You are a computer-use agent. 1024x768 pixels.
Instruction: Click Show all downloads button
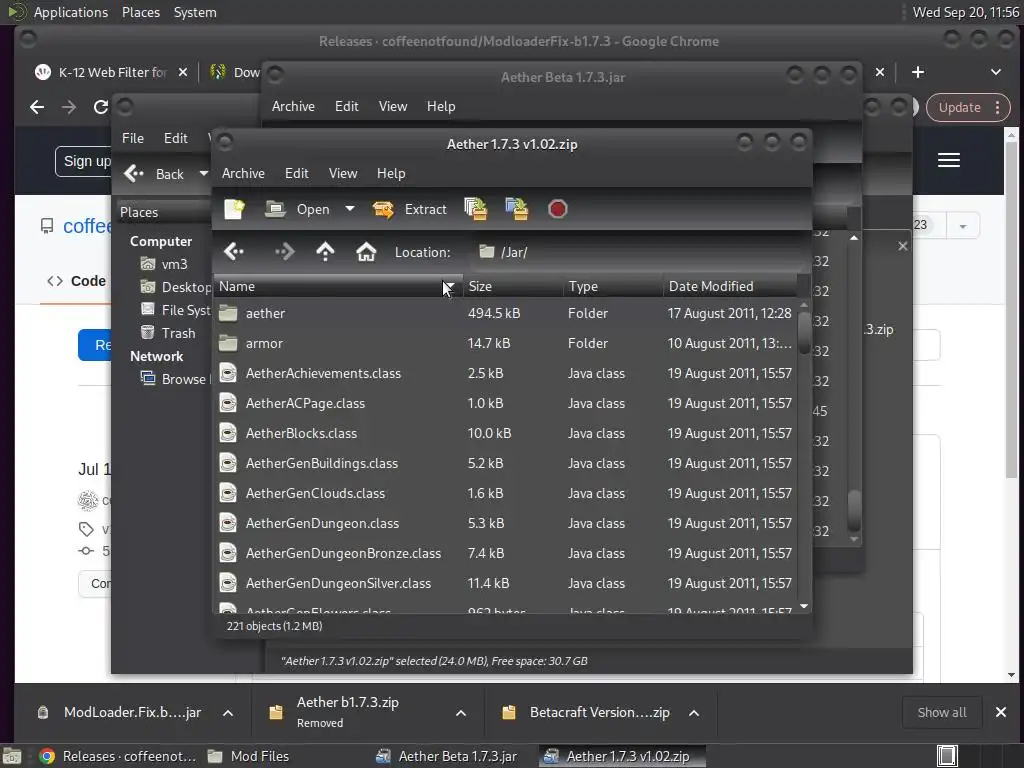tap(941, 712)
